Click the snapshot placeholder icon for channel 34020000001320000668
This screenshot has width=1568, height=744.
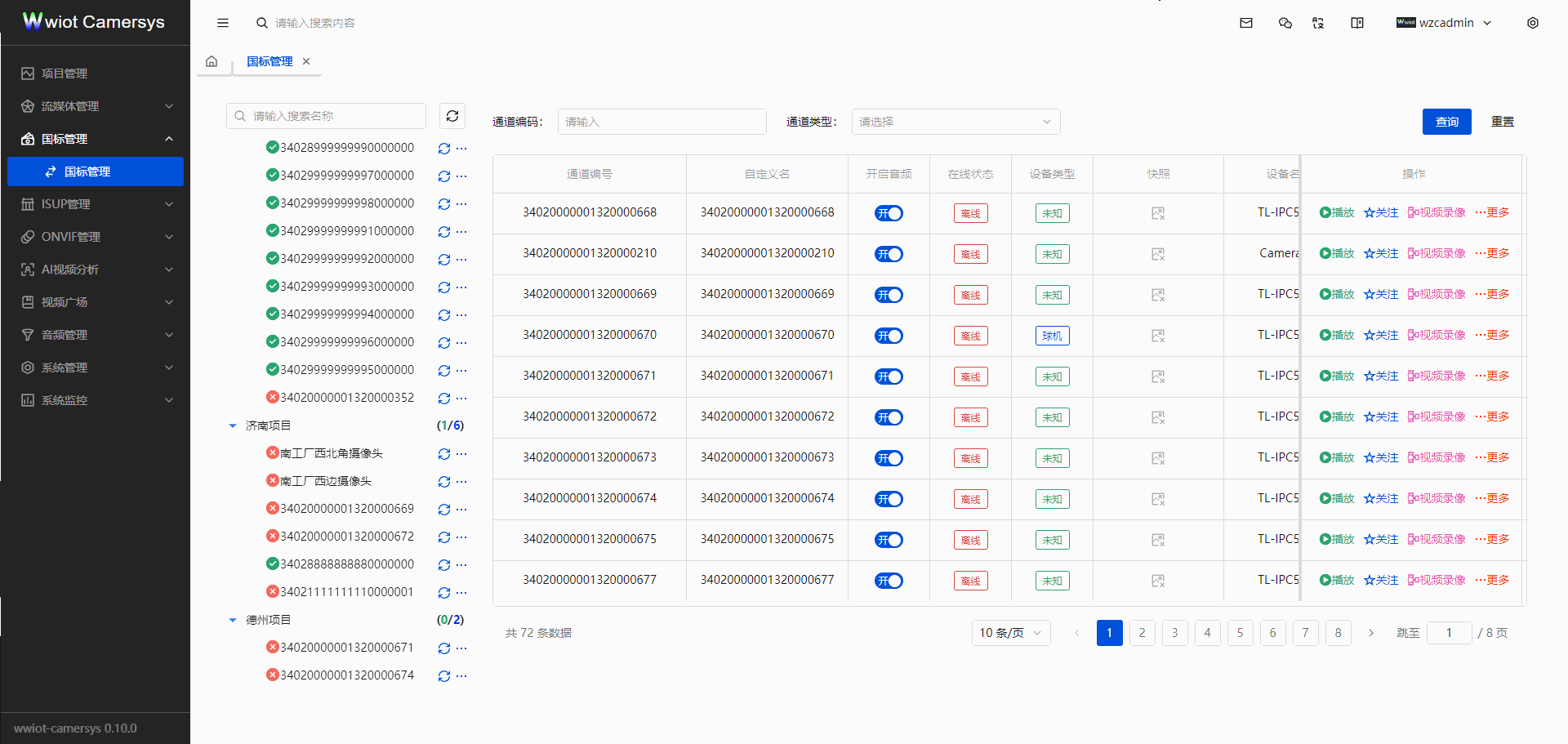point(1157,213)
